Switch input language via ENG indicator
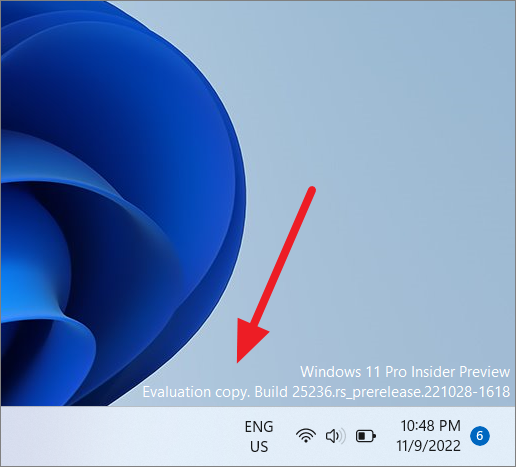516x467 pixels. pos(259,427)
